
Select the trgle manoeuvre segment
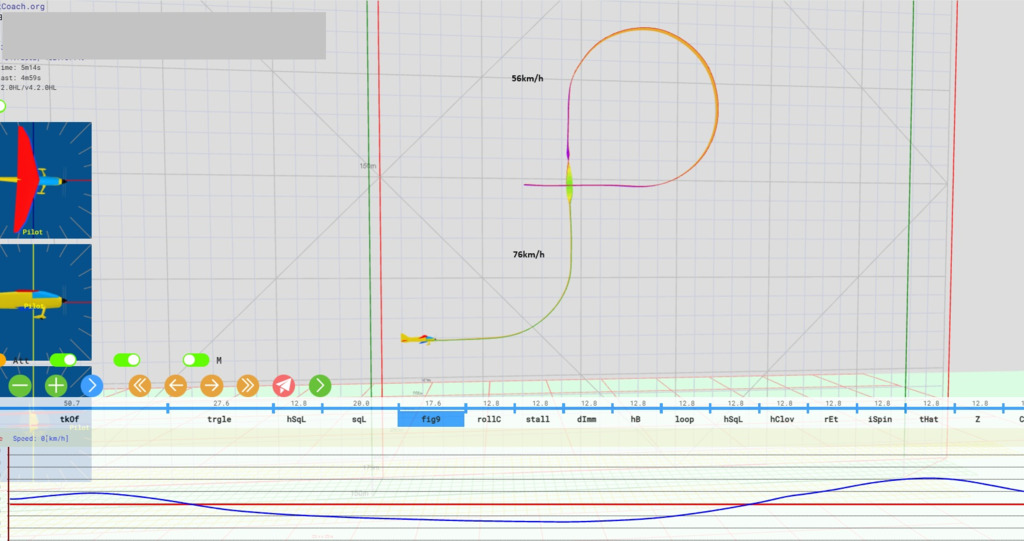(219, 419)
